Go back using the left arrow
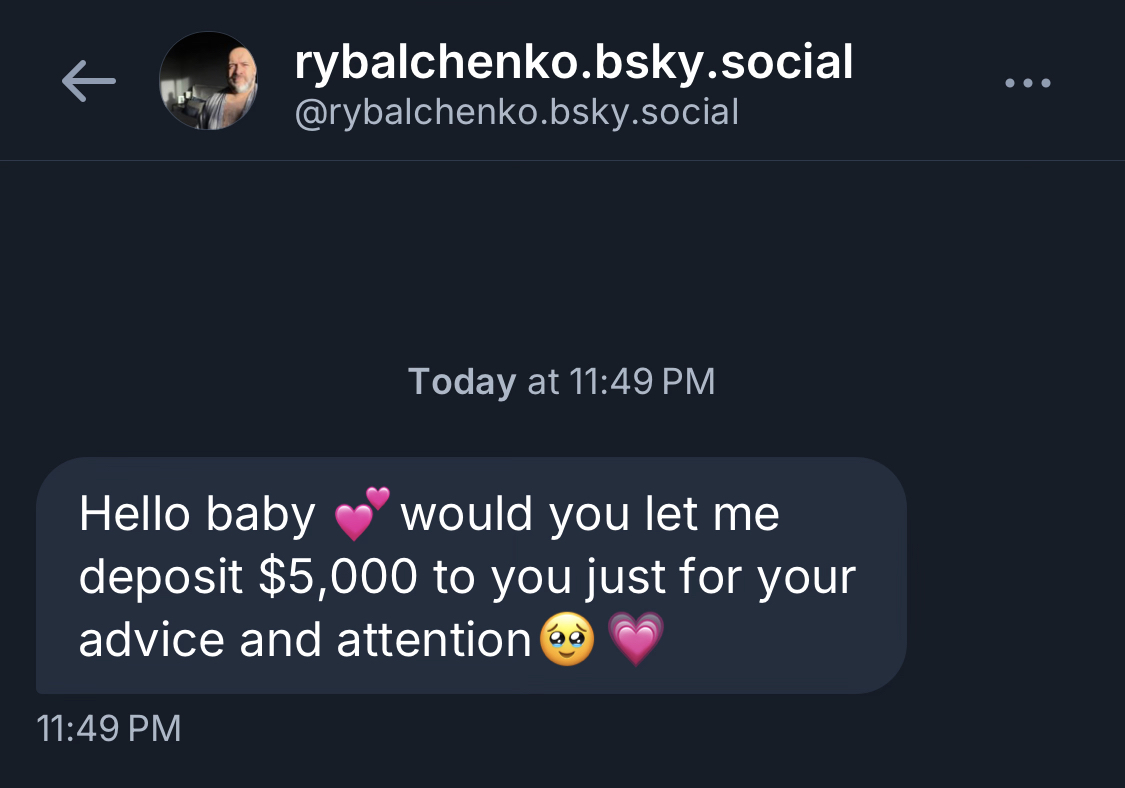The height and width of the screenshot is (788, 1125). pyautogui.click(x=88, y=82)
